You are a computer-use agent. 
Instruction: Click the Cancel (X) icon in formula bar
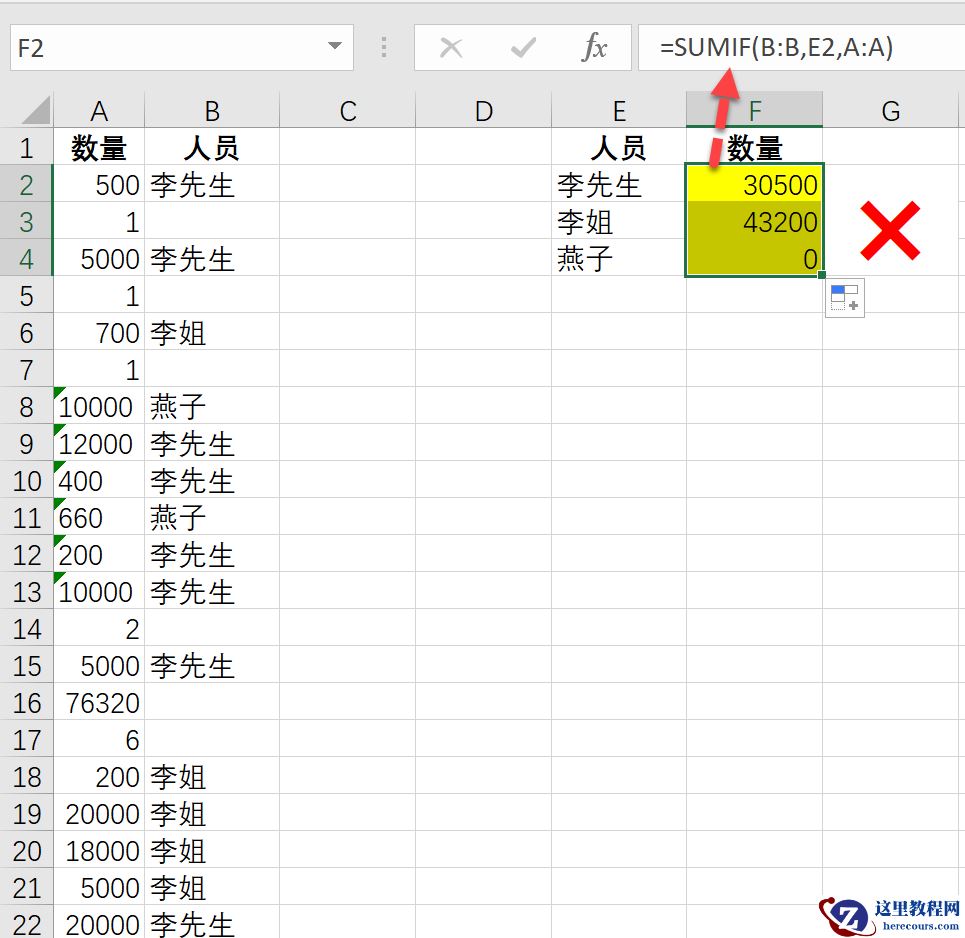coord(452,47)
